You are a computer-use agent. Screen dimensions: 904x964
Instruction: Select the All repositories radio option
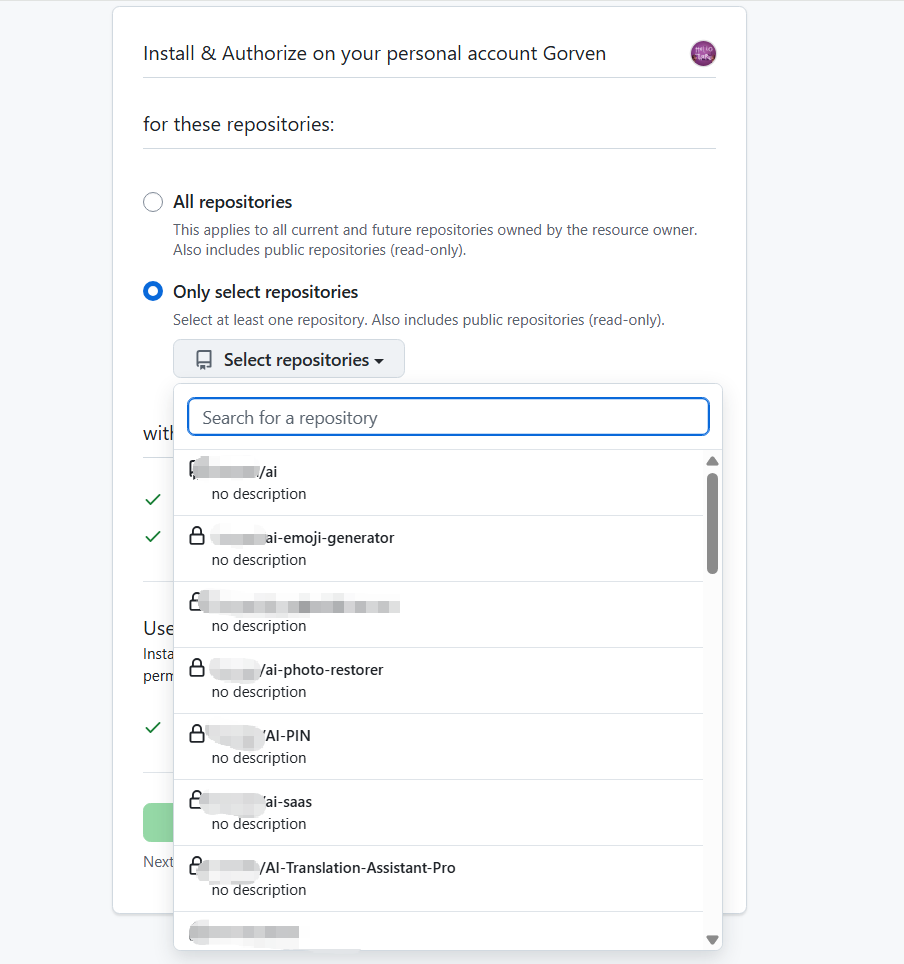pyautogui.click(x=153, y=202)
